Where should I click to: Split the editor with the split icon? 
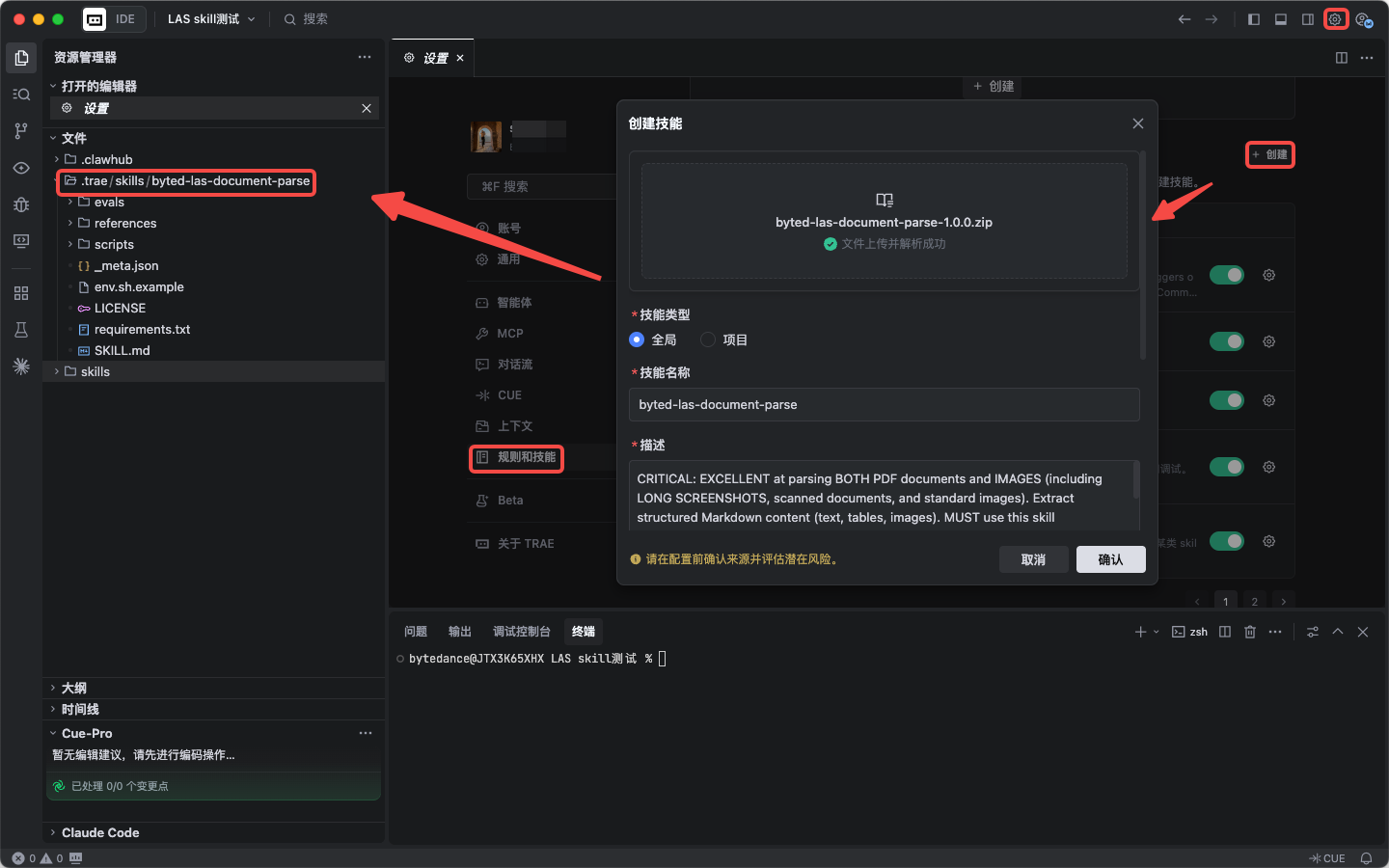tap(1341, 58)
